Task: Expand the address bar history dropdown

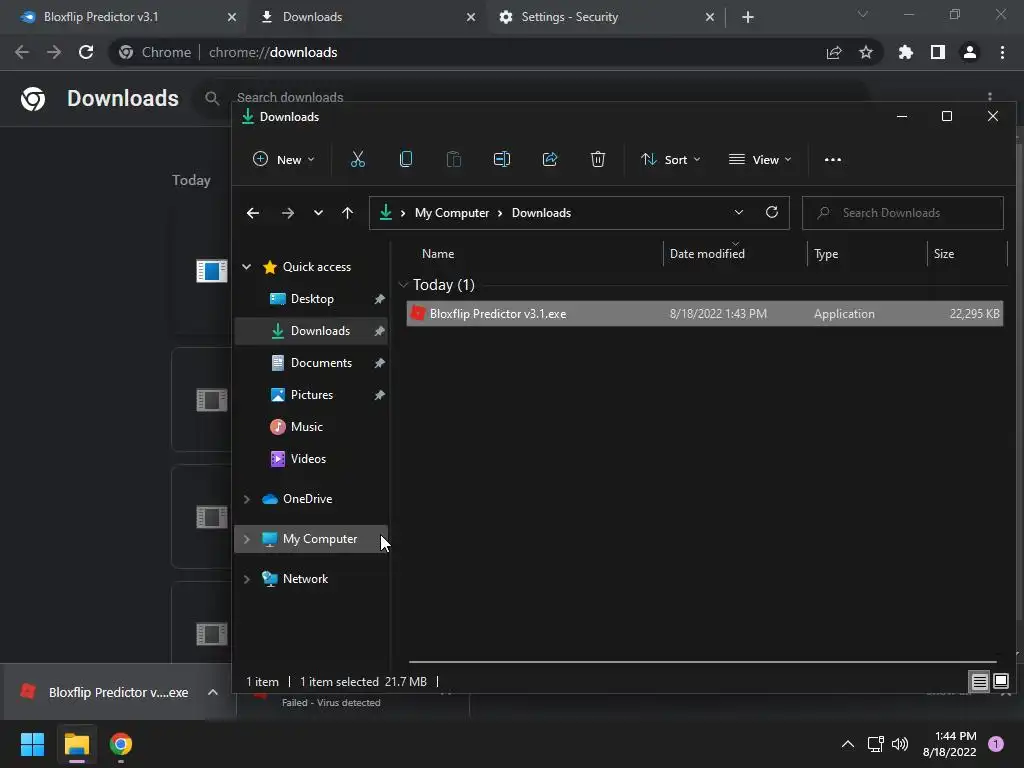Action: 739,212
